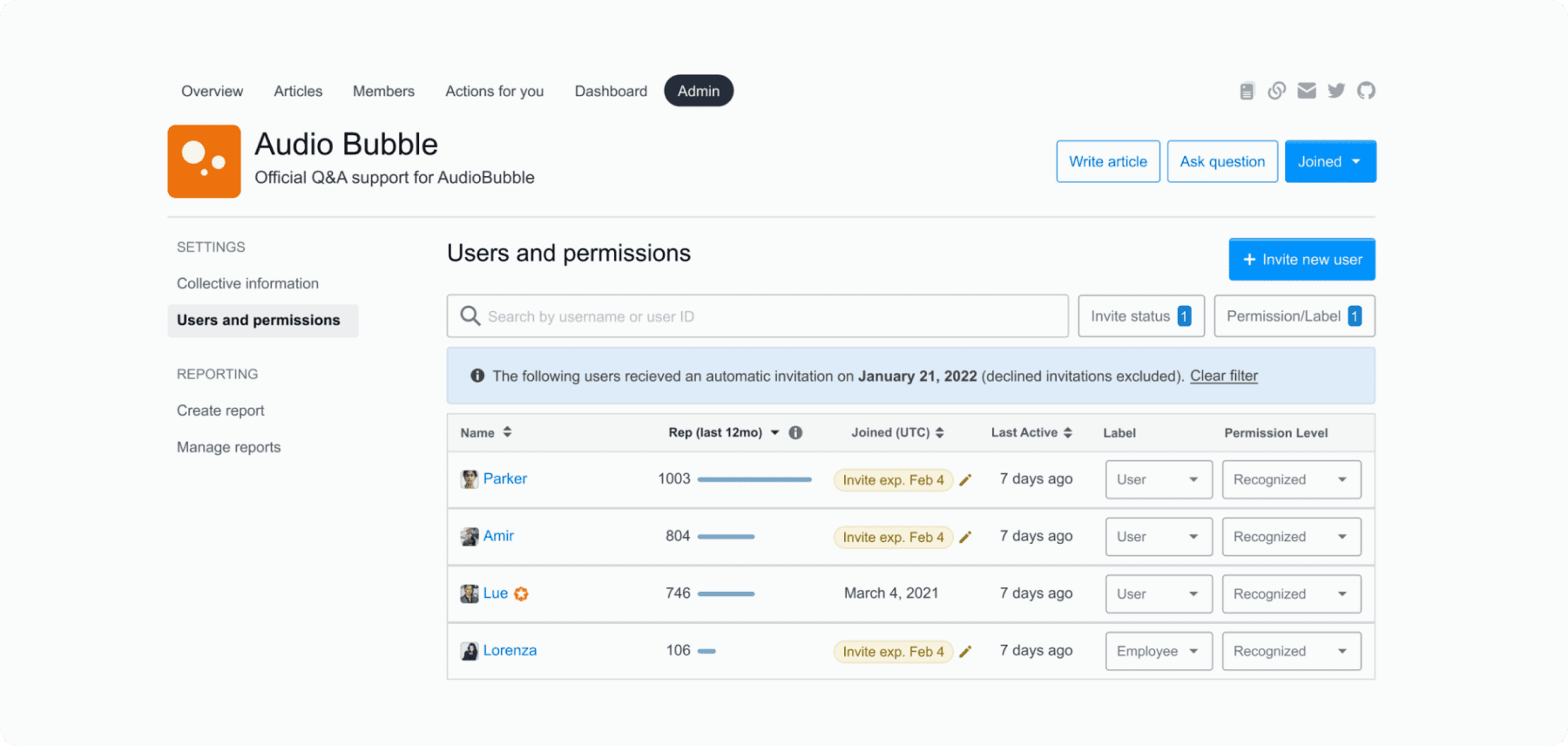This screenshot has width=1568, height=746.
Task: Open Amir's Permission Level dropdown
Action: [1291, 537]
